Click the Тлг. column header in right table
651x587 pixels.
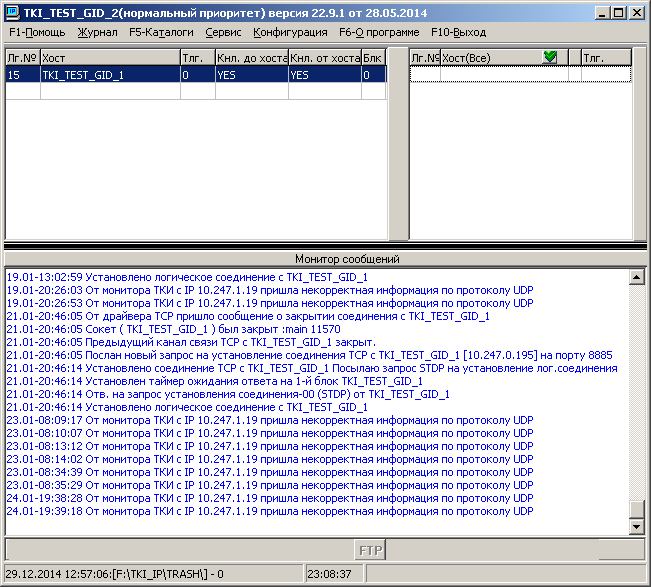point(605,58)
